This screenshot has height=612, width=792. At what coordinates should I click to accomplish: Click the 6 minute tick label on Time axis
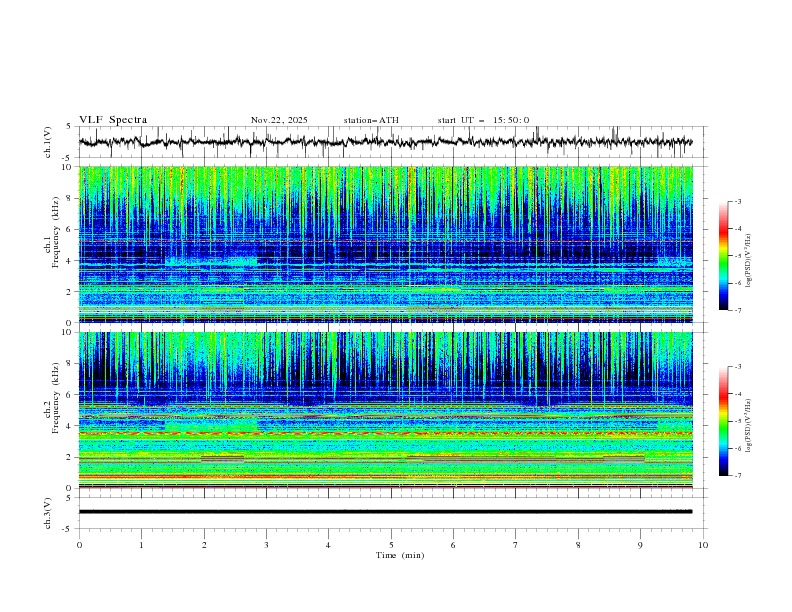coord(453,545)
